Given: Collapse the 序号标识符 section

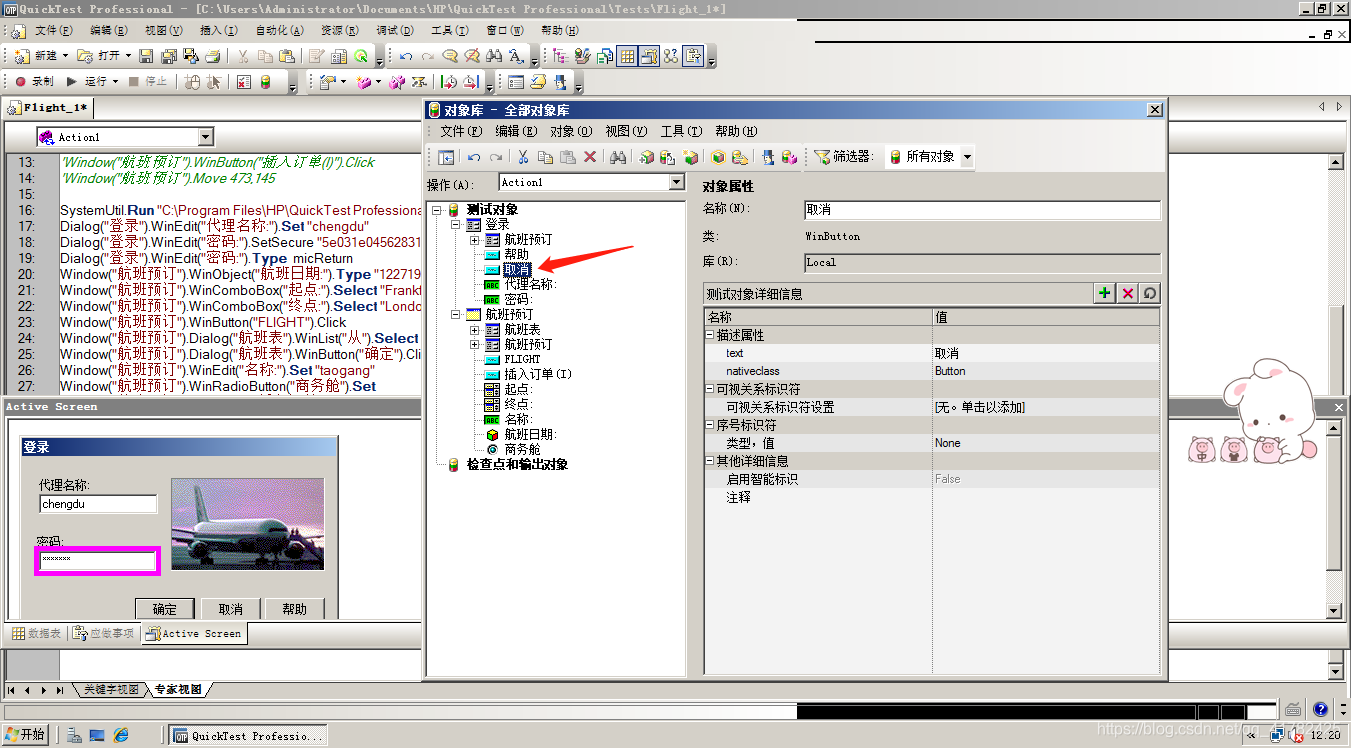Looking at the screenshot, I should [x=710, y=425].
